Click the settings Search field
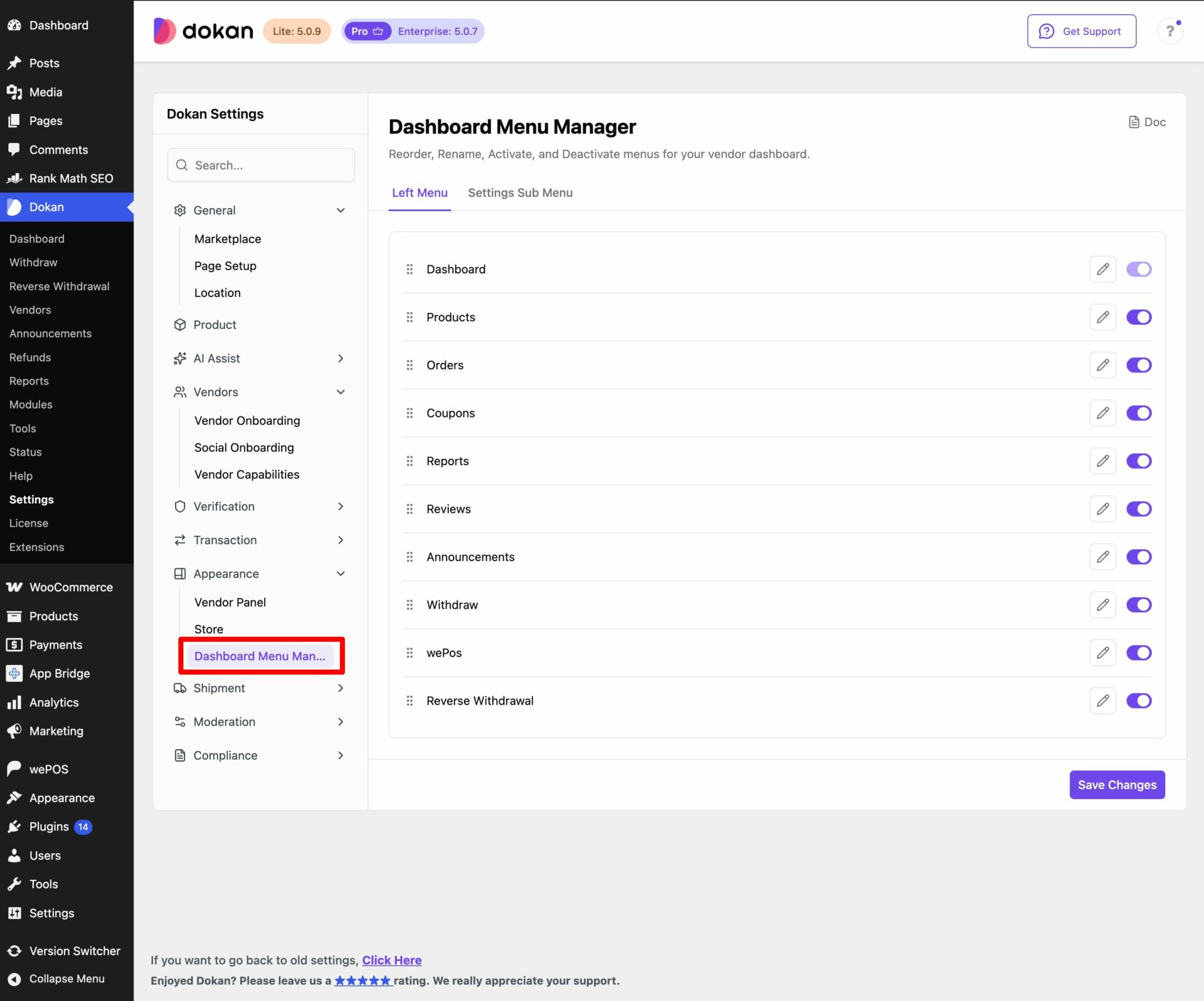The height and width of the screenshot is (1001, 1204). tap(260, 165)
